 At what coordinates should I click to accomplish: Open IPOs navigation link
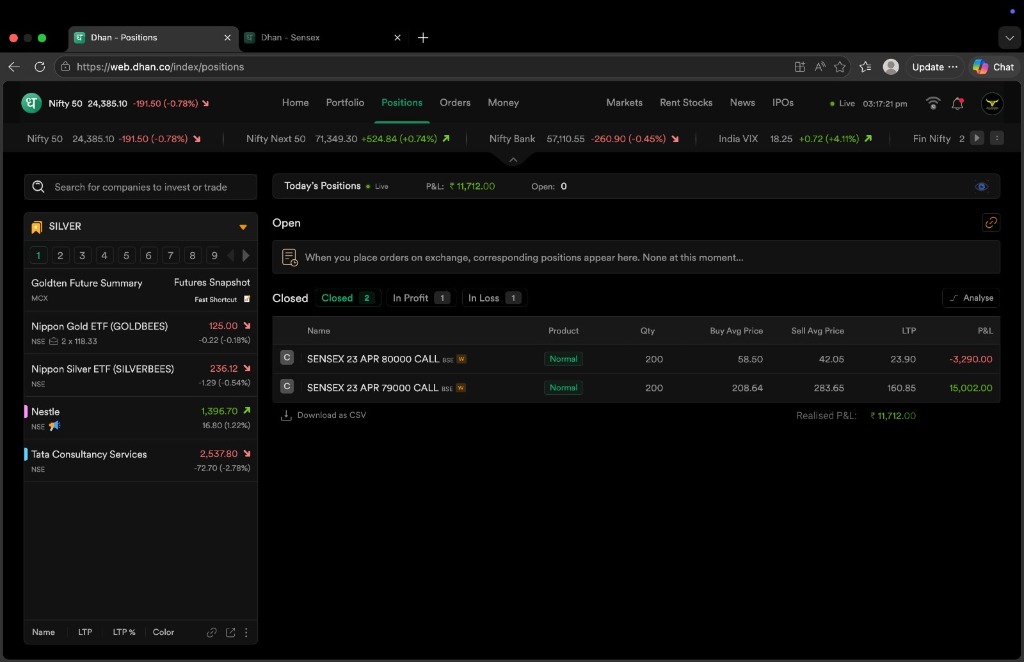[x=783, y=102]
